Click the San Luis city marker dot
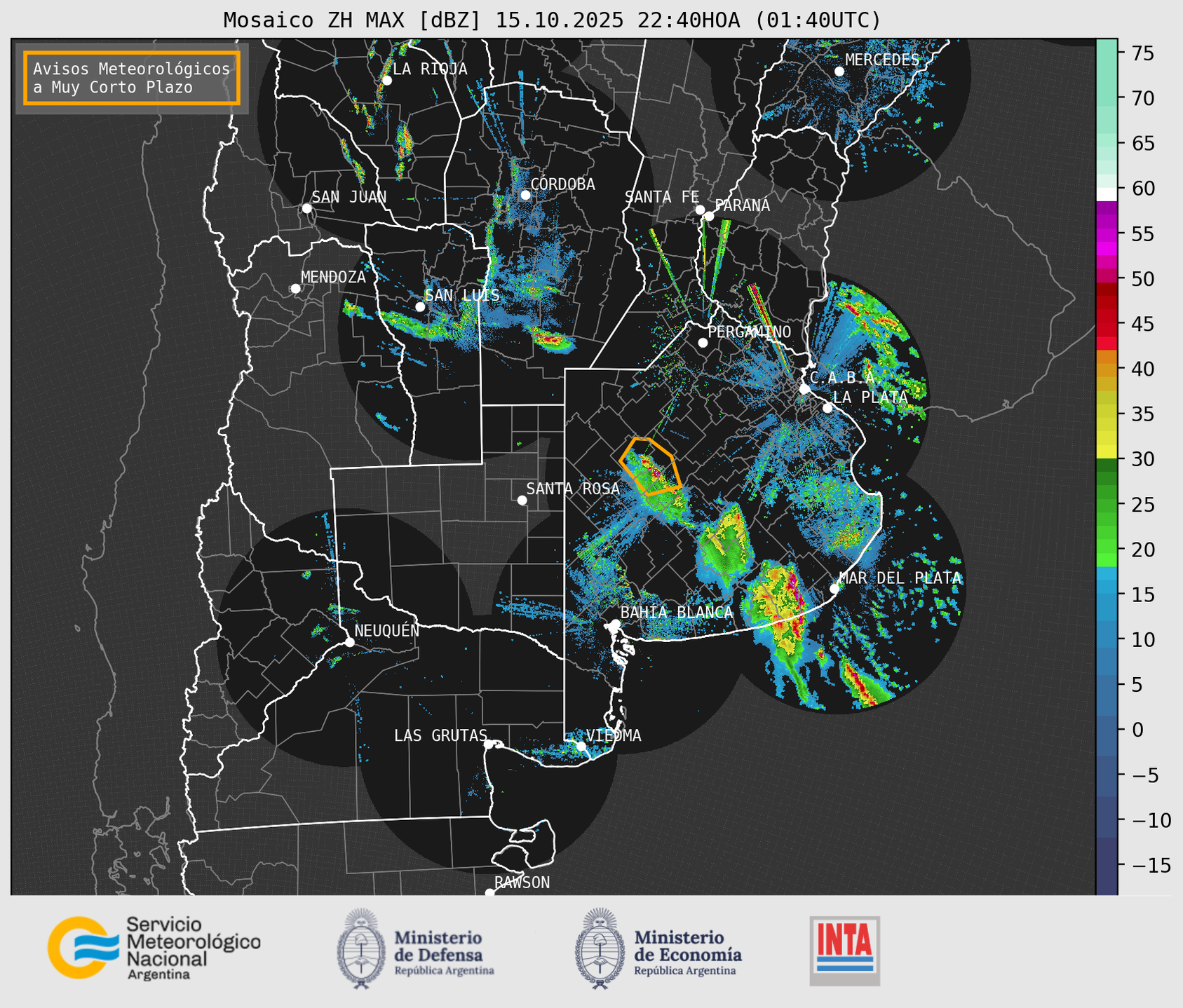This screenshot has width=1183, height=1008. [420, 307]
